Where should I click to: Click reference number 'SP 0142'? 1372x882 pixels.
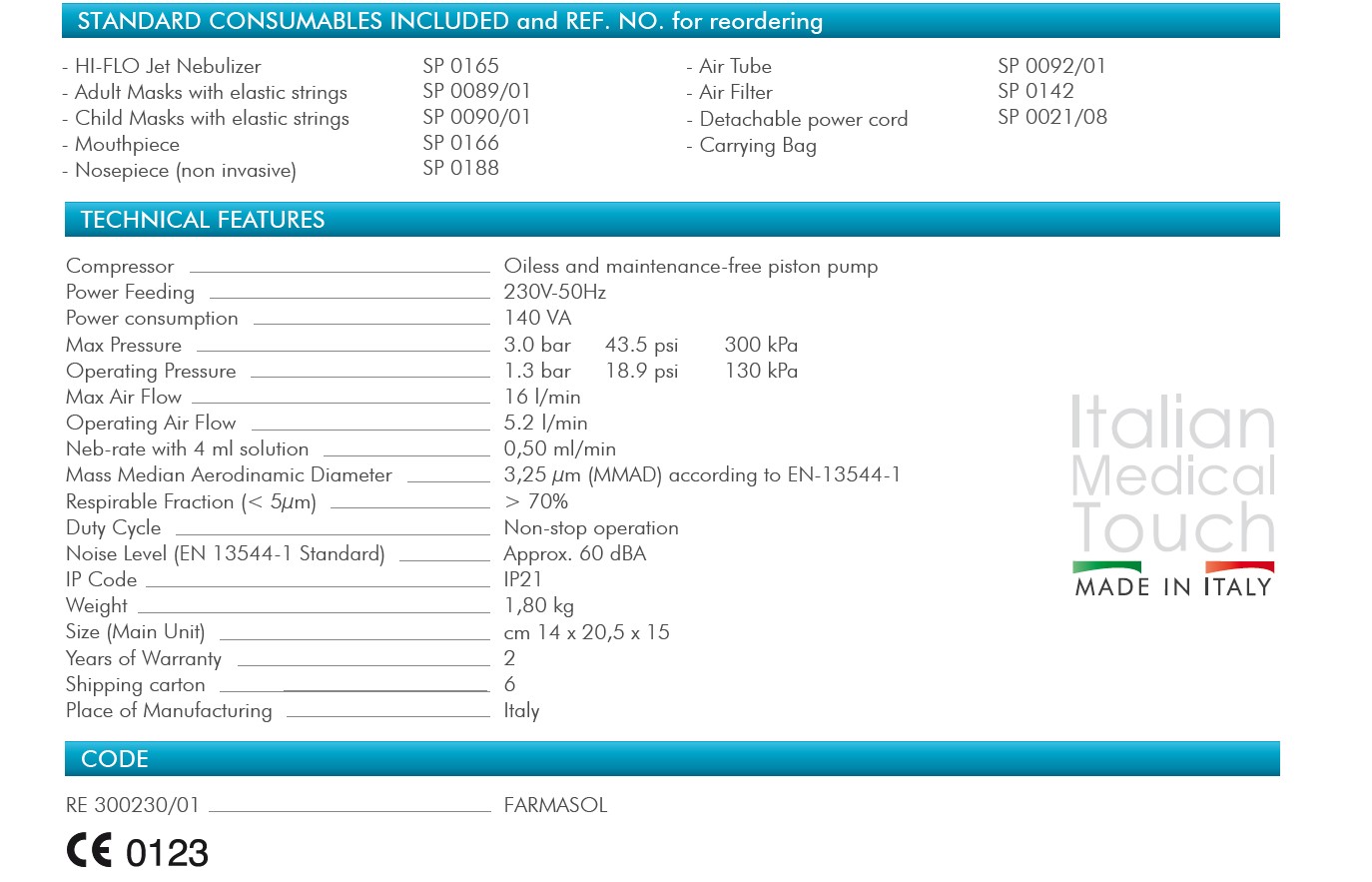tap(1035, 91)
